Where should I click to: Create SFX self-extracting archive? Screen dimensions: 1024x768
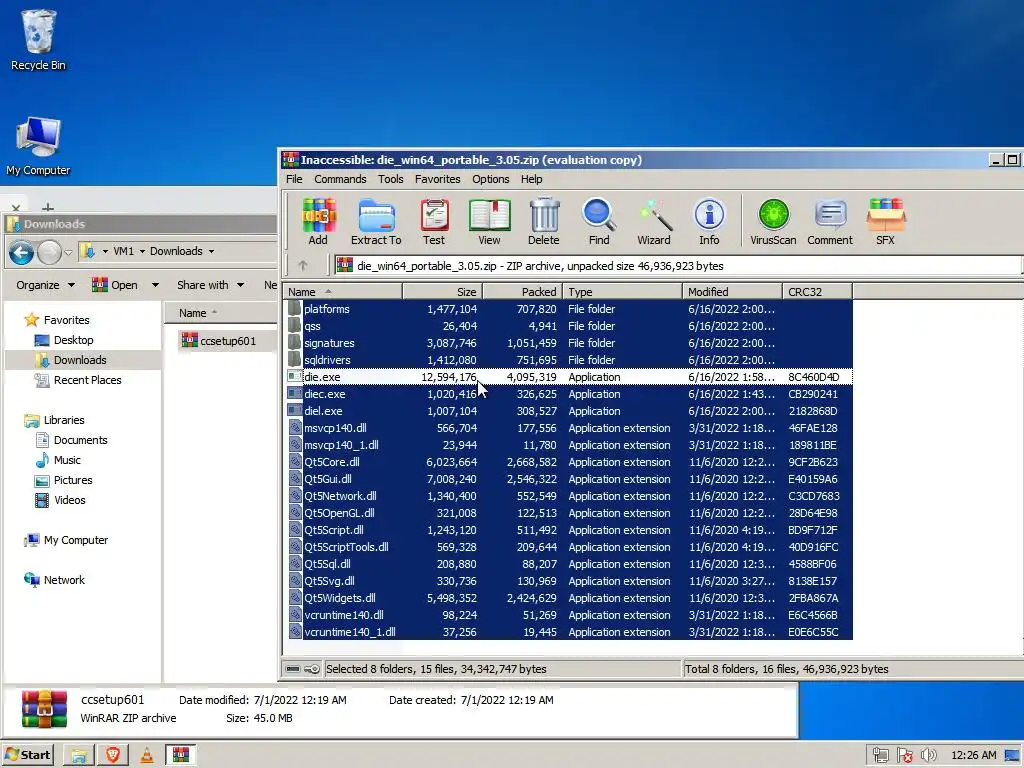pyautogui.click(x=886, y=222)
